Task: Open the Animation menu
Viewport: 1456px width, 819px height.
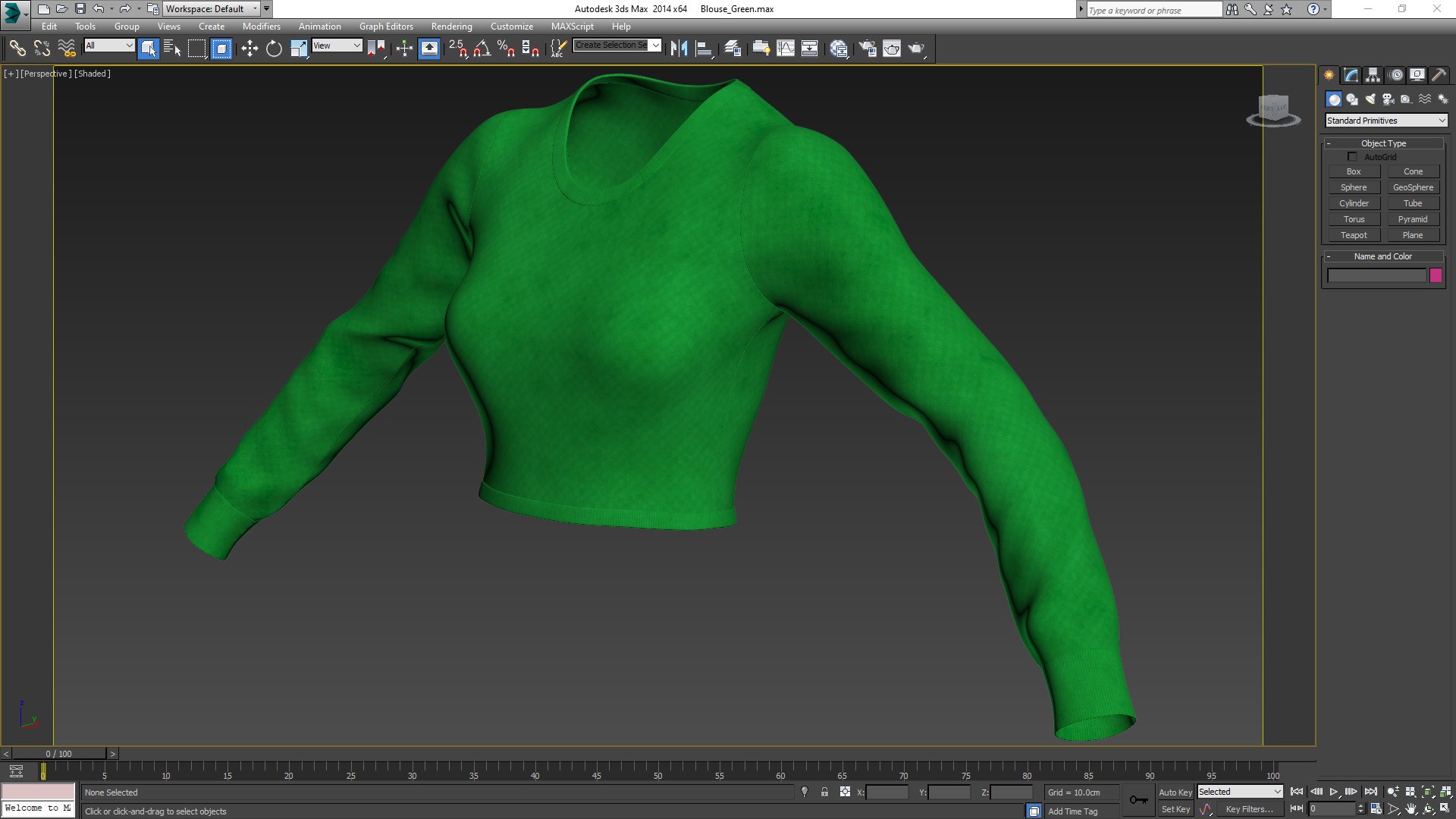Action: [319, 26]
